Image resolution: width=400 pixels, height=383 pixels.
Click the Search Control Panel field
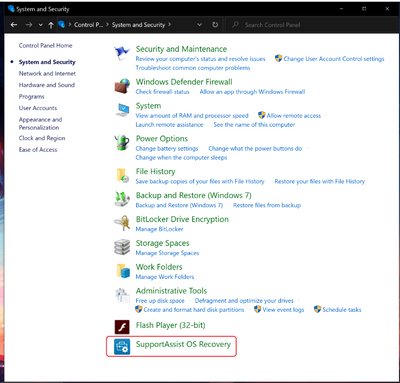coord(312,25)
